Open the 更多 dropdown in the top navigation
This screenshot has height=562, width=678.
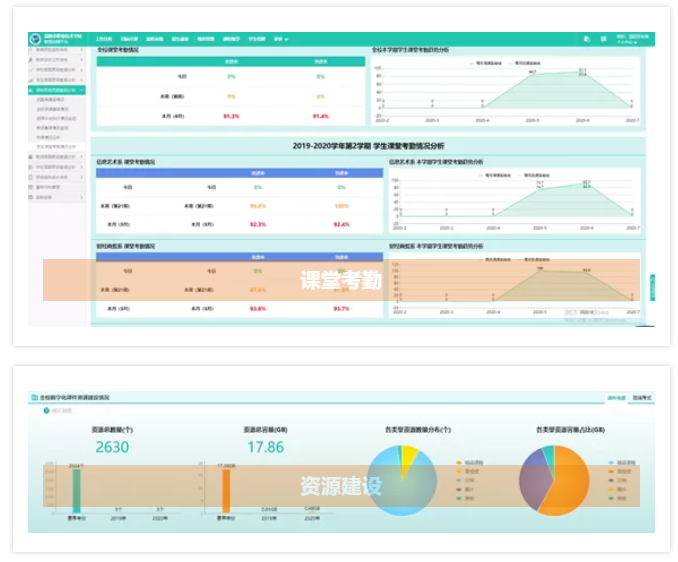[281, 39]
